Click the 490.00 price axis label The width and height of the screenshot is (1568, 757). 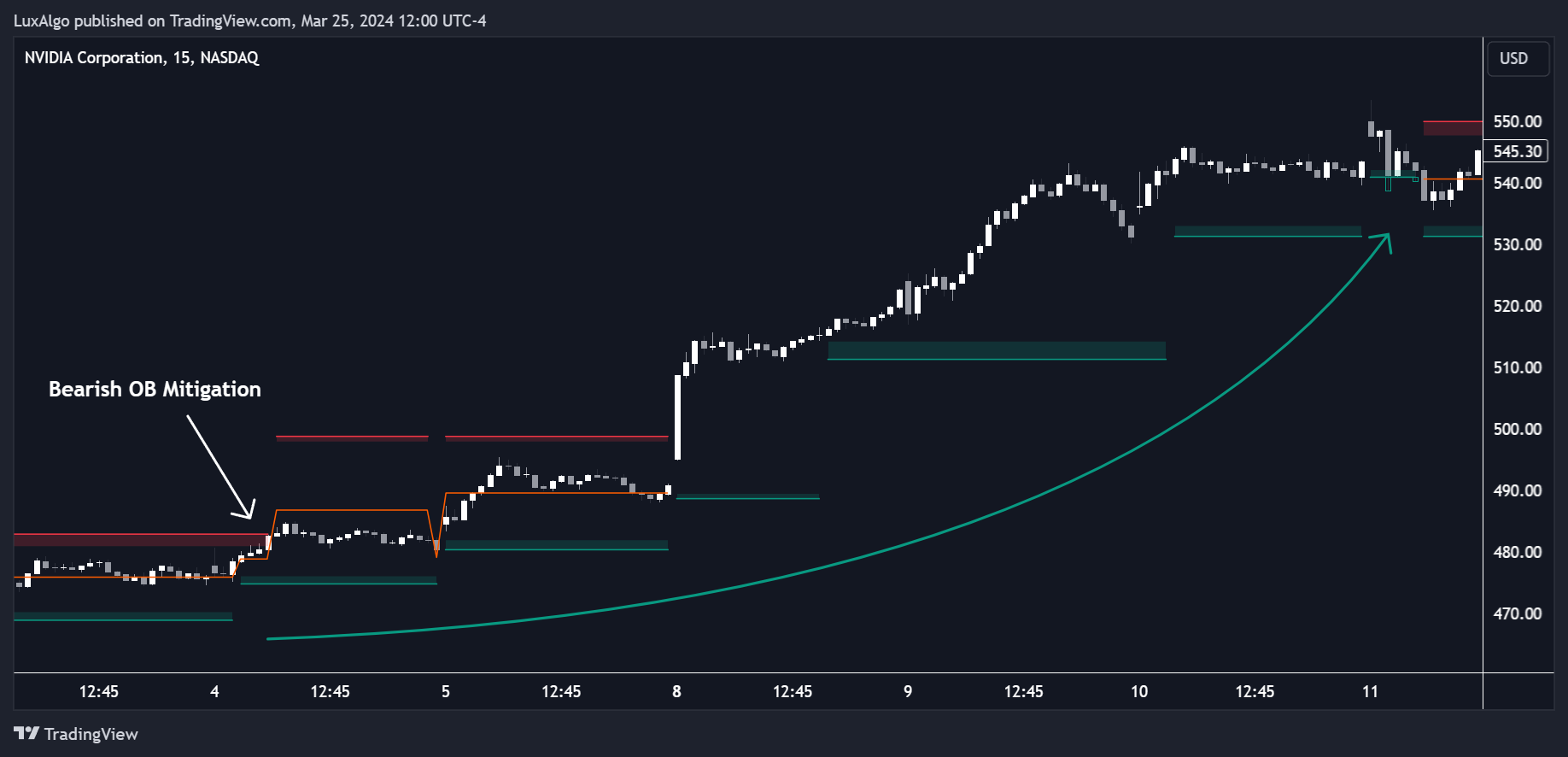(1517, 490)
